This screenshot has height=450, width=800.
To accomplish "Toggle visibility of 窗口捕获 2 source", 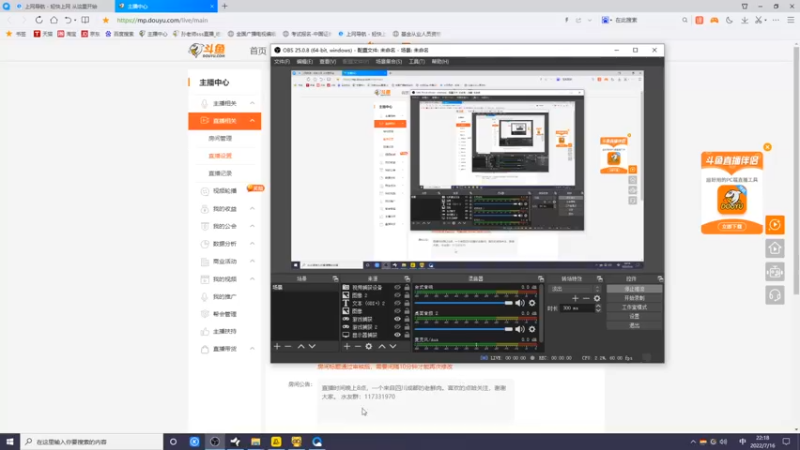I will pos(397,327).
